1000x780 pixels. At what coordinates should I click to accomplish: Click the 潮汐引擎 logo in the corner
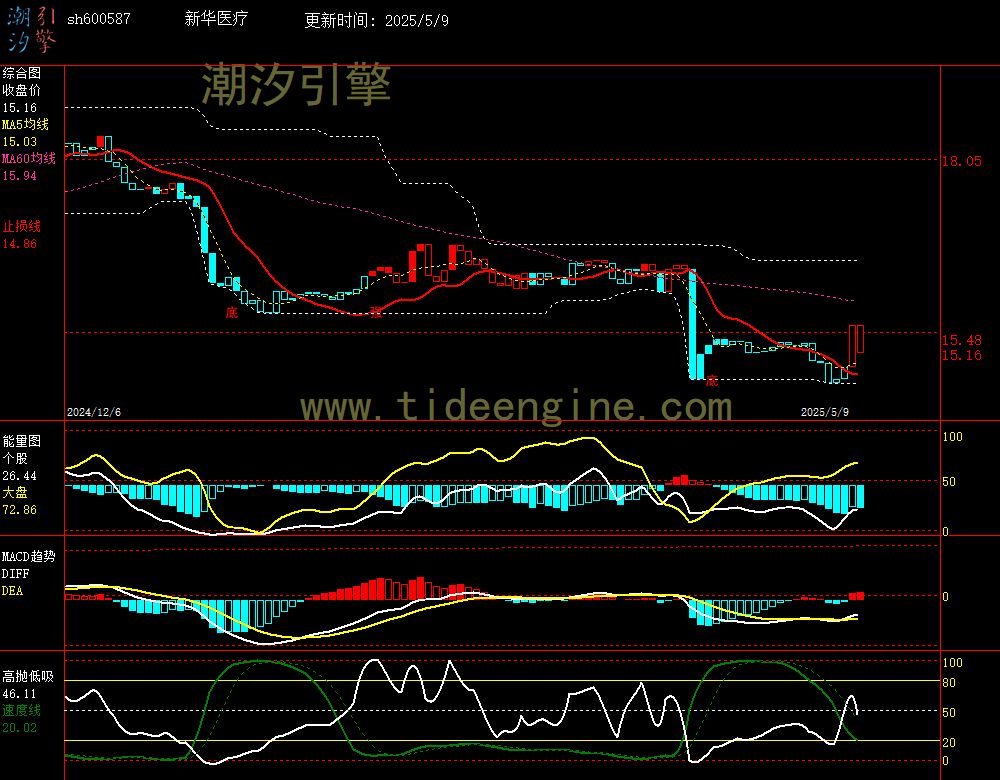[31, 30]
